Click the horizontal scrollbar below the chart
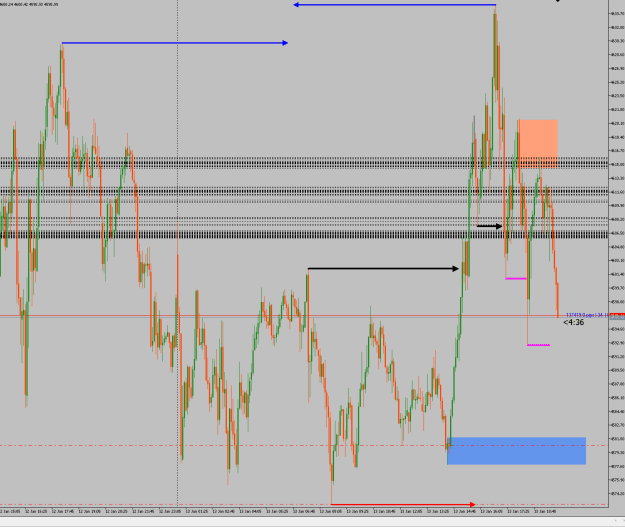The image size is (625, 527). (312, 522)
